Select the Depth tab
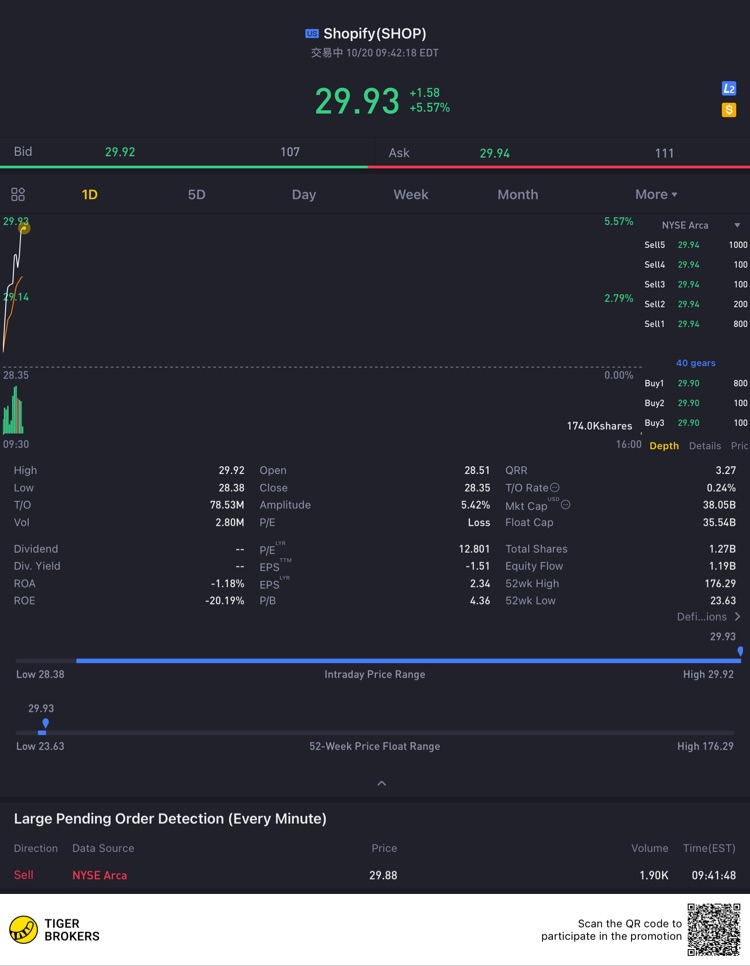The height and width of the screenshot is (966, 750). coord(664,445)
